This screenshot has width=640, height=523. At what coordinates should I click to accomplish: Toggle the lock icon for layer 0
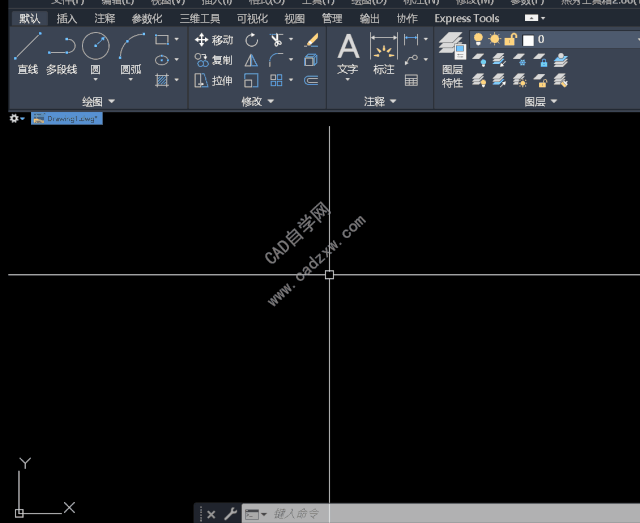(510, 39)
